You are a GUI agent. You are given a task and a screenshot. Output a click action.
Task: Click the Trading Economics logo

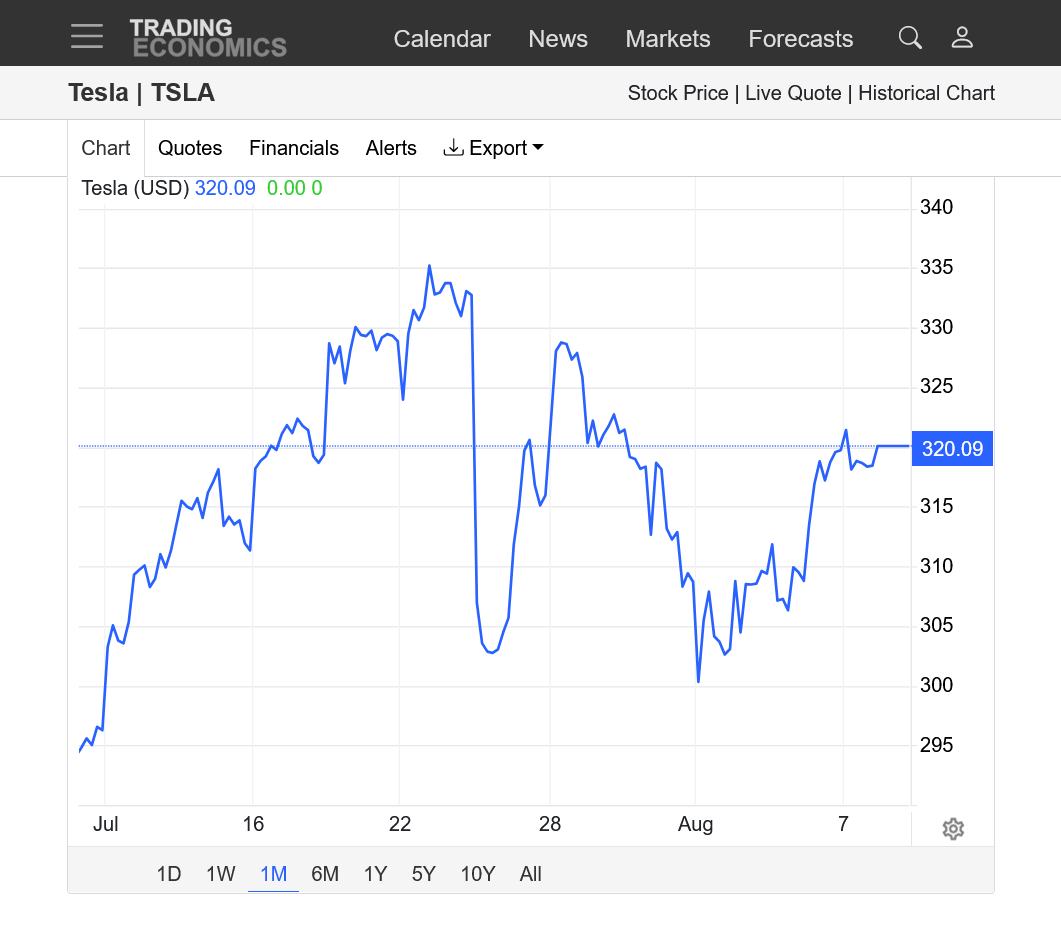point(208,37)
